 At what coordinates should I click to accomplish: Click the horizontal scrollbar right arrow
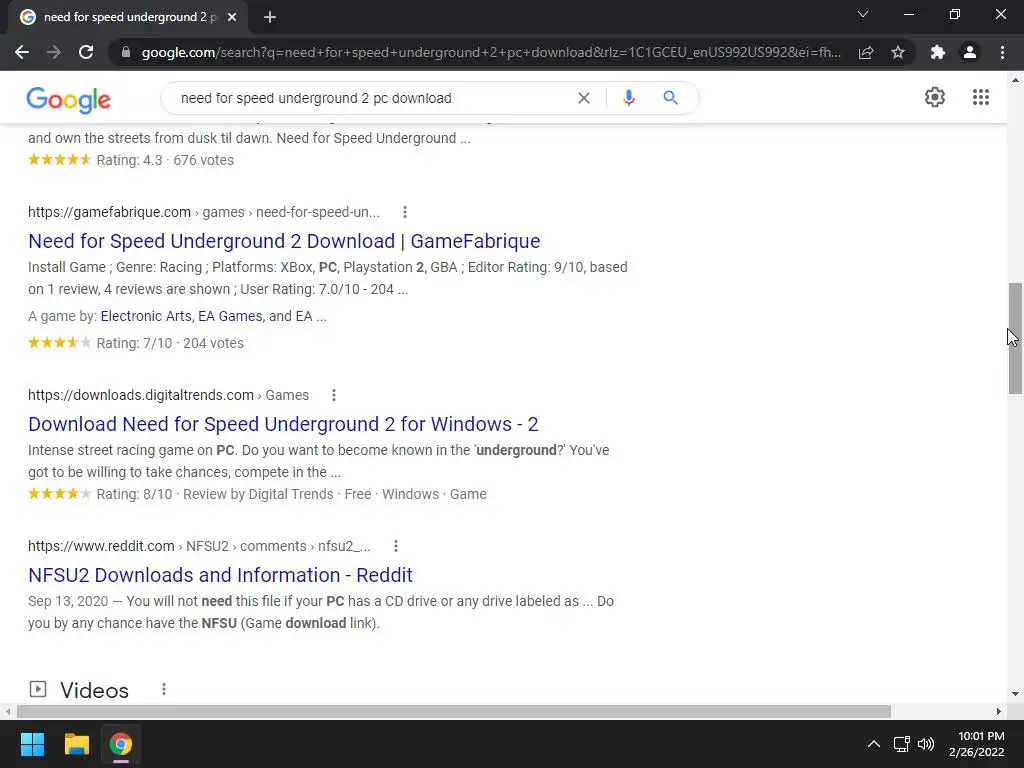click(x=999, y=711)
